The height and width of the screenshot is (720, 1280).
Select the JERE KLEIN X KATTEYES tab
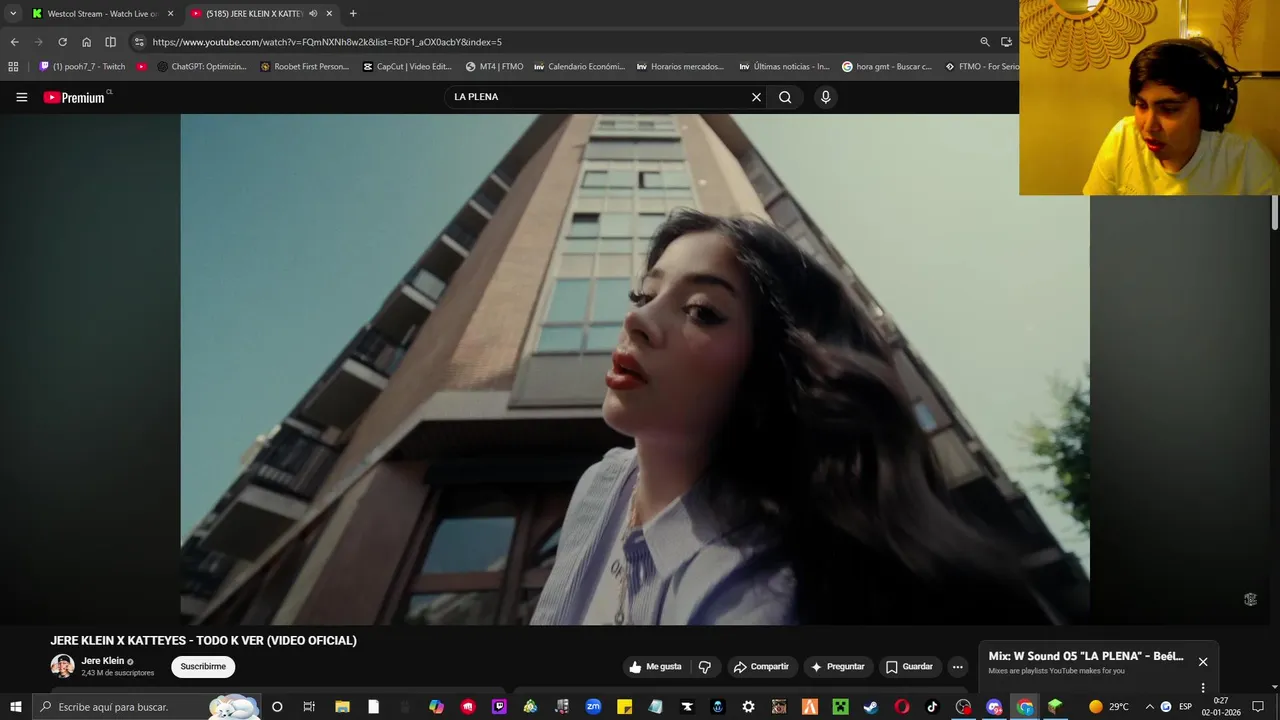pyautogui.click(x=255, y=14)
